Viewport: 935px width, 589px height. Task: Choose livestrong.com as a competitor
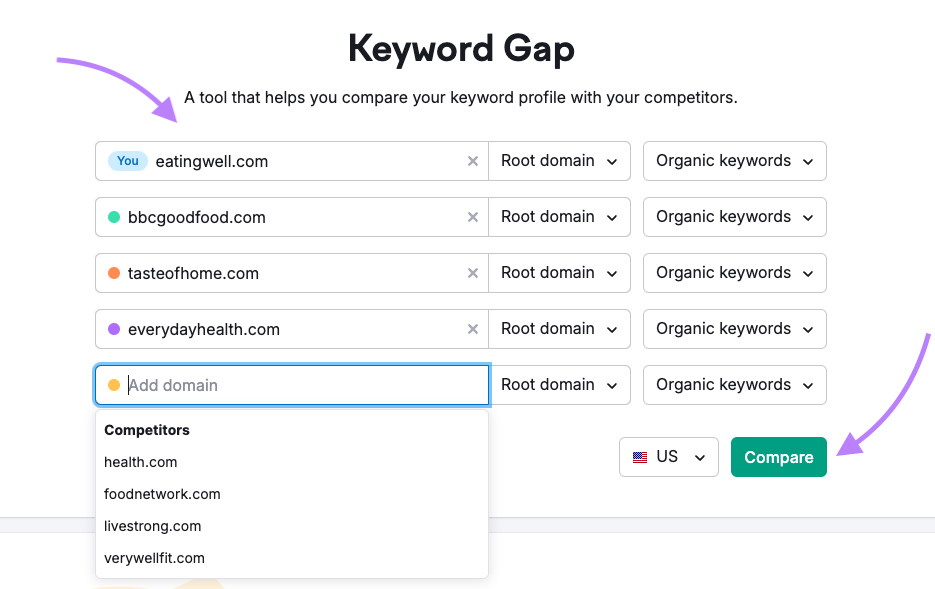coord(152,526)
